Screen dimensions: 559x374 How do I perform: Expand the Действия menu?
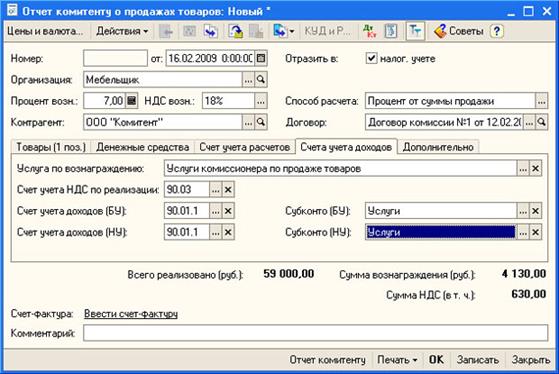point(122,31)
